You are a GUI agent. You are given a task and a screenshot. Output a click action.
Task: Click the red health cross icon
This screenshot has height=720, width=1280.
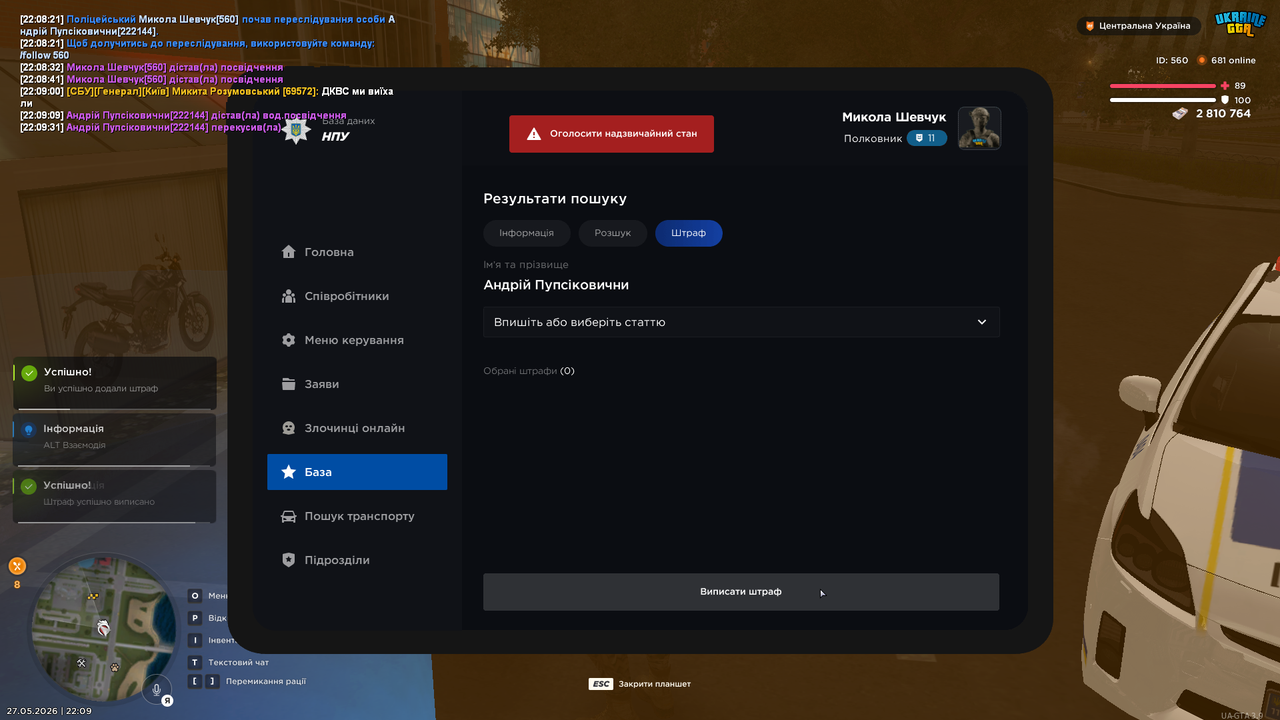point(1224,86)
